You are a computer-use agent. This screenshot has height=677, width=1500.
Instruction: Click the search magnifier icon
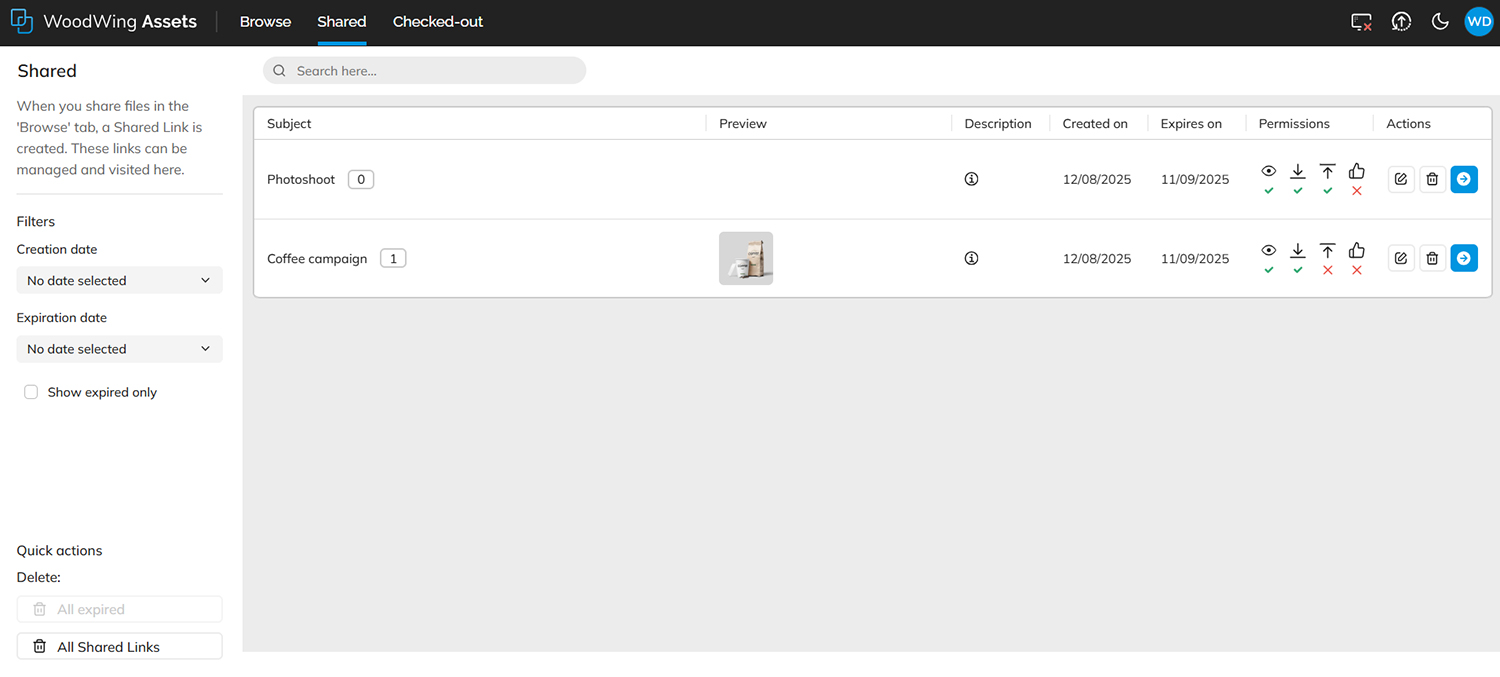click(279, 70)
